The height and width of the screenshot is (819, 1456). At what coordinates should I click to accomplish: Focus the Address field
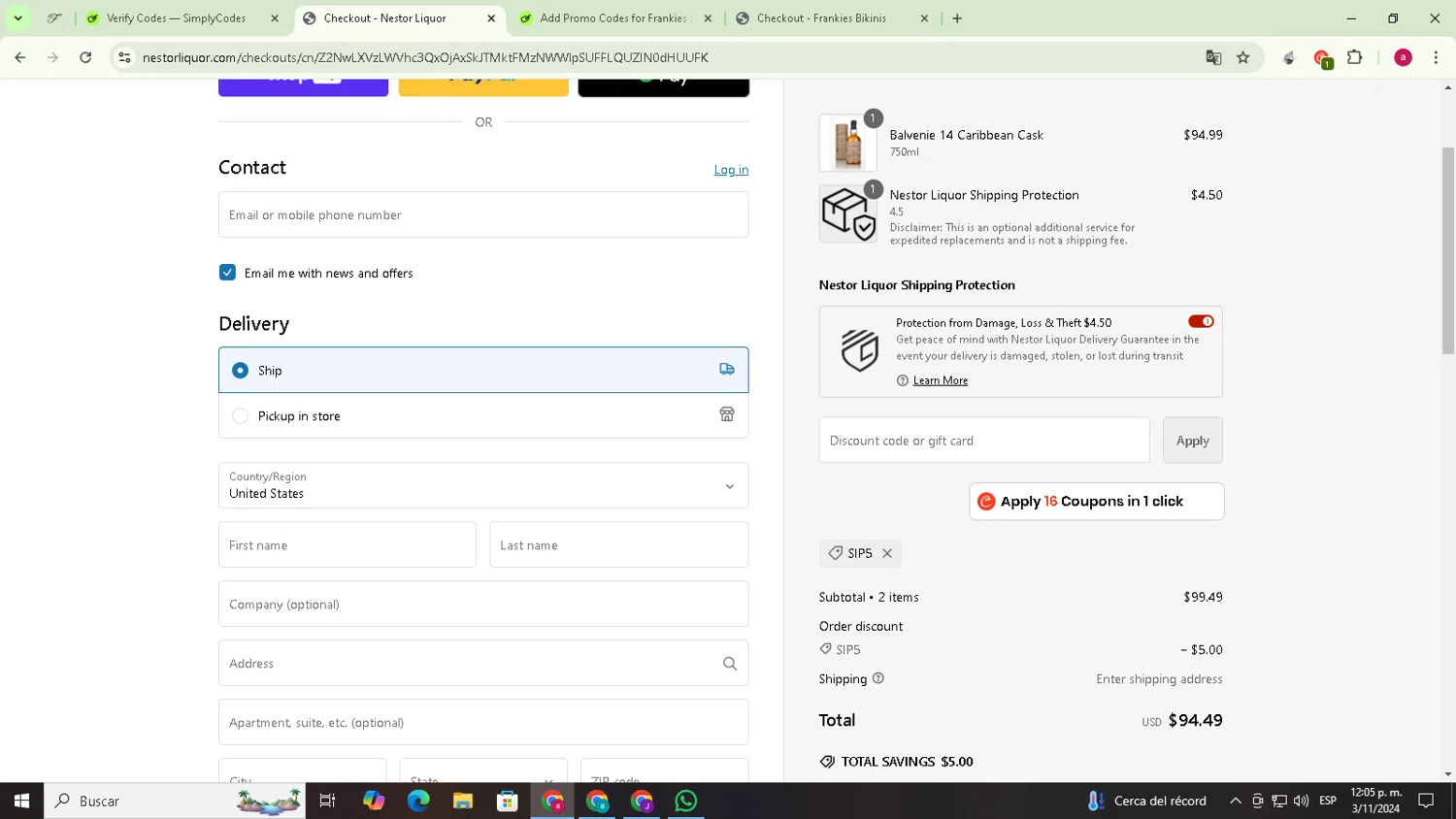tap(483, 663)
